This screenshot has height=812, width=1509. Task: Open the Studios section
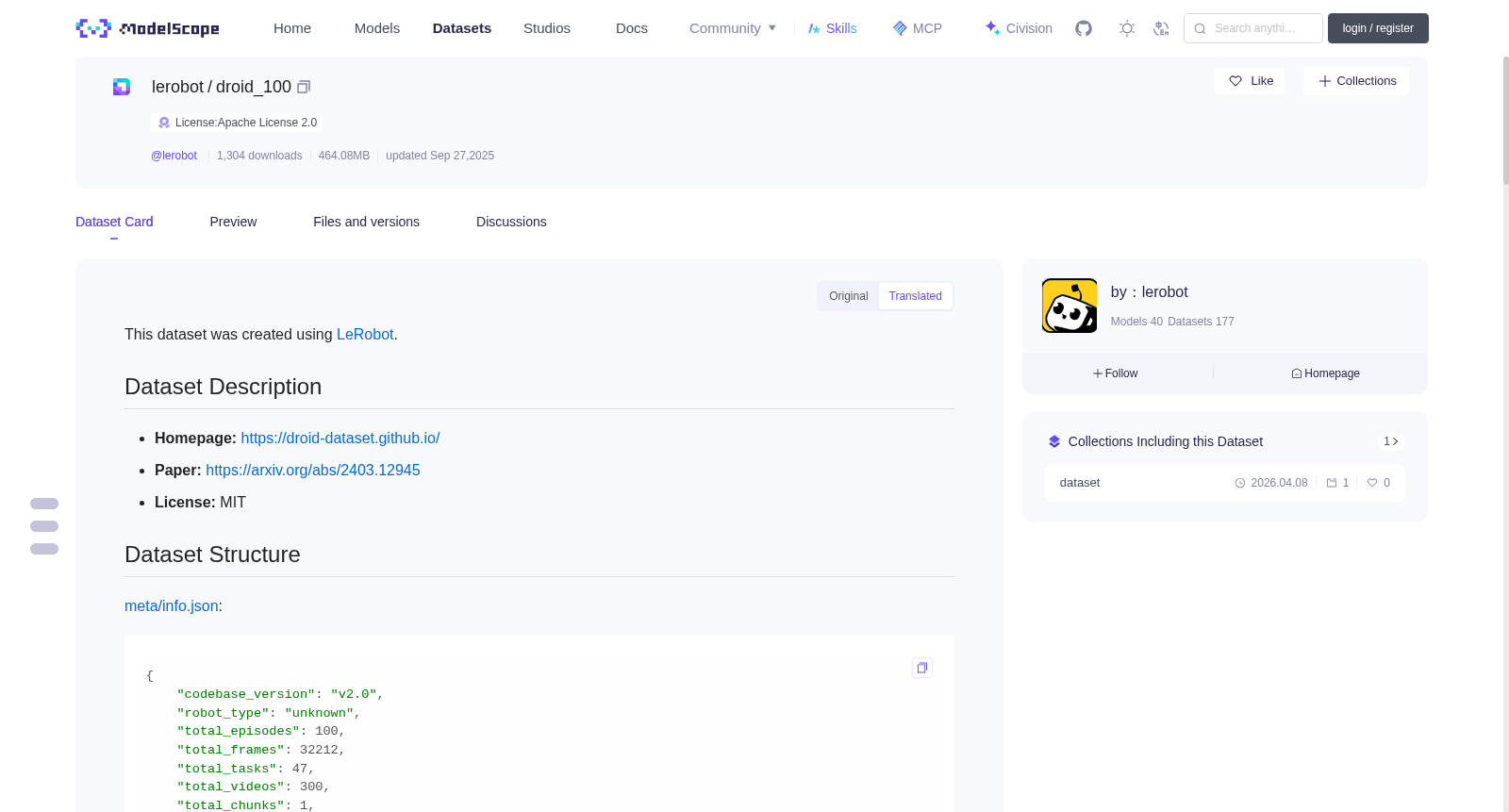point(547,28)
